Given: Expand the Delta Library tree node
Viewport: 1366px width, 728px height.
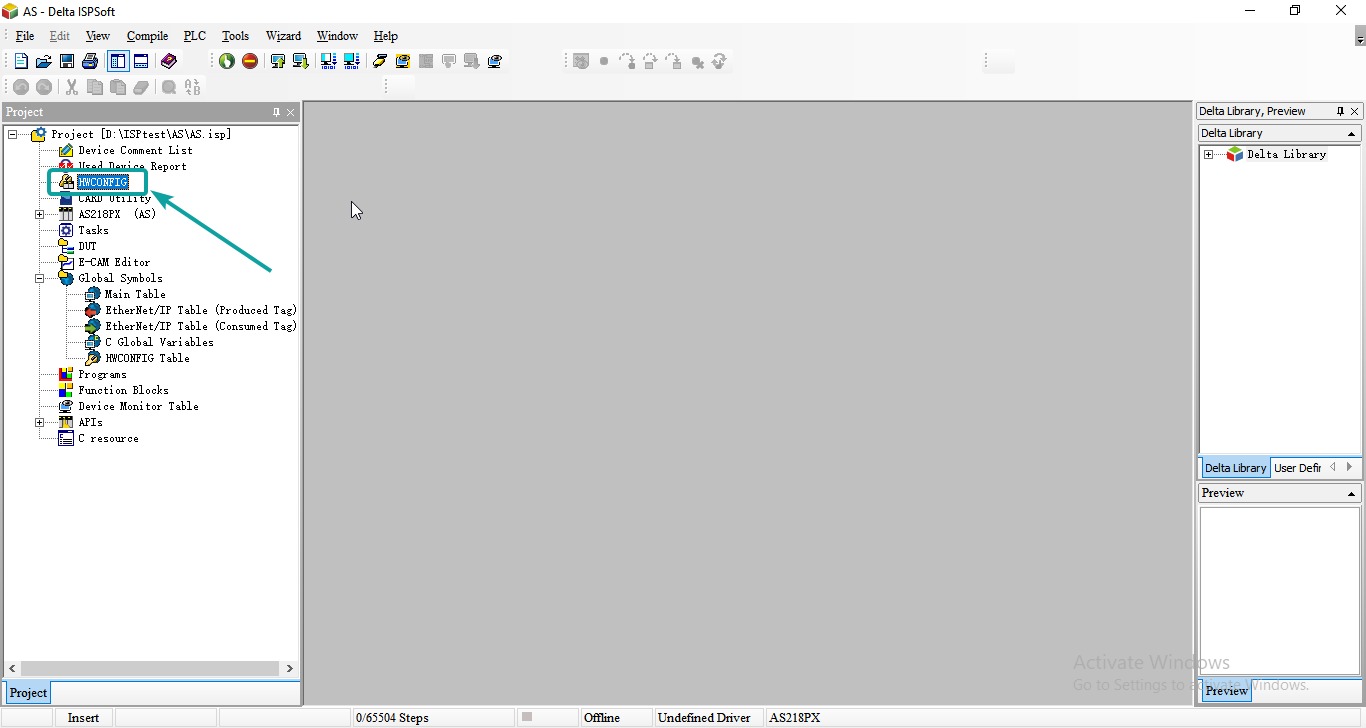Looking at the screenshot, I should pyautogui.click(x=1208, y=154).
